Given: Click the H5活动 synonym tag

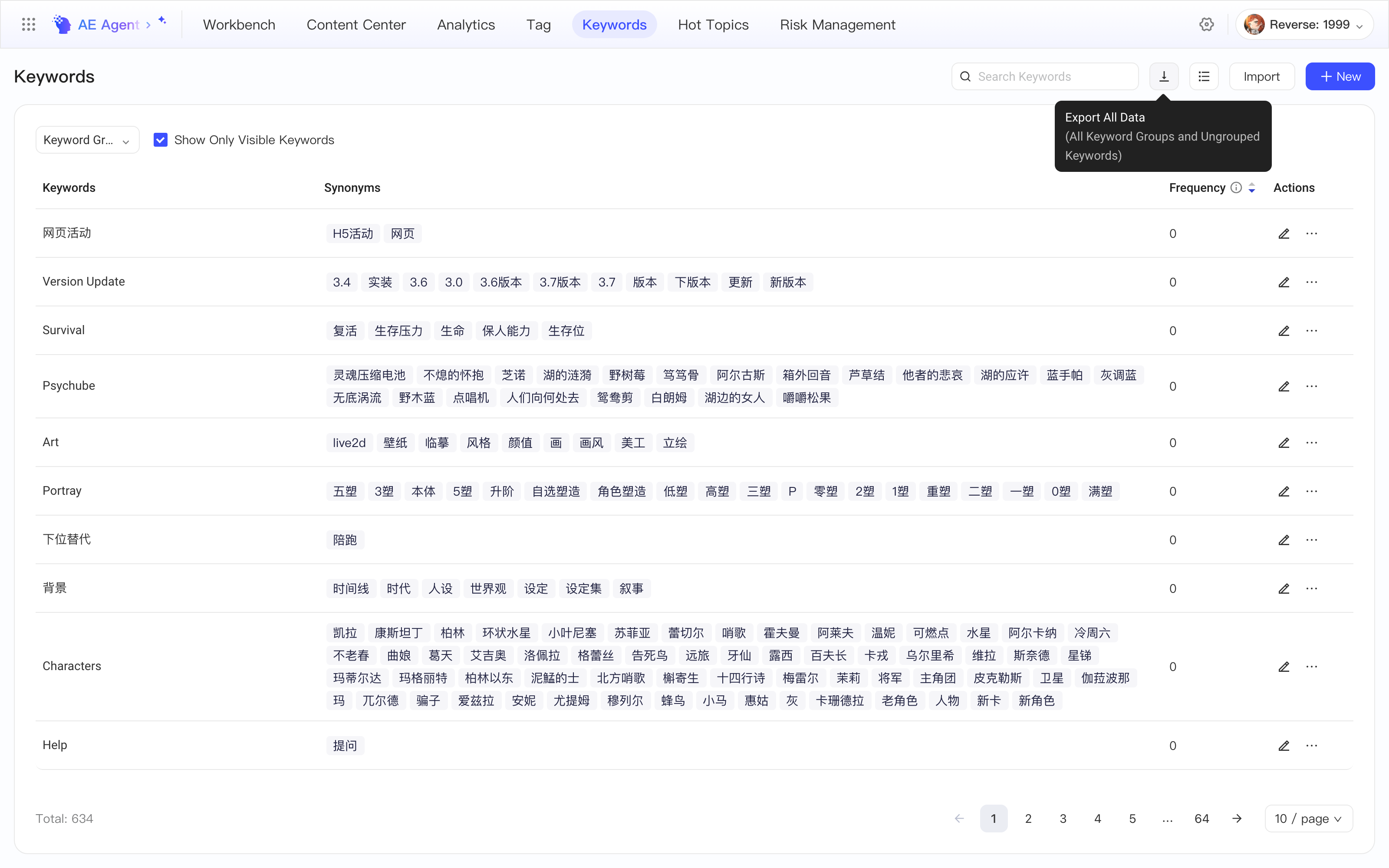Looking at the screenshot, I should pyautogui.click(x=352, y=233).
